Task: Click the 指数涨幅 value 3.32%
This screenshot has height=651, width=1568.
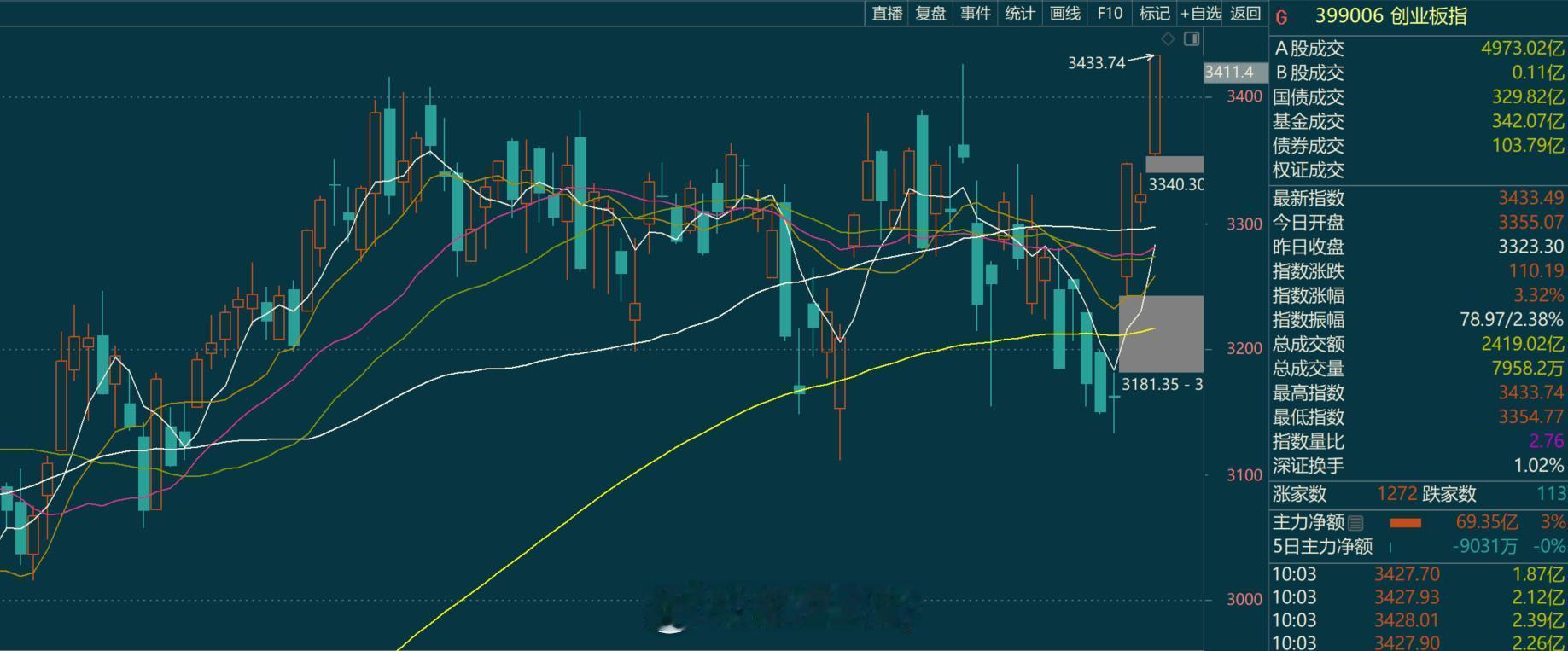Action: (1539, 296)
